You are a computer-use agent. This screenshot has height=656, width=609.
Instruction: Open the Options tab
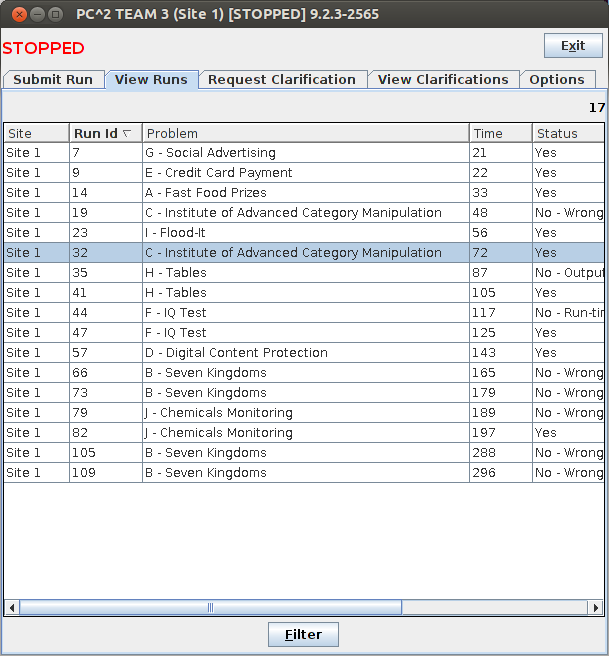point(557,80)
